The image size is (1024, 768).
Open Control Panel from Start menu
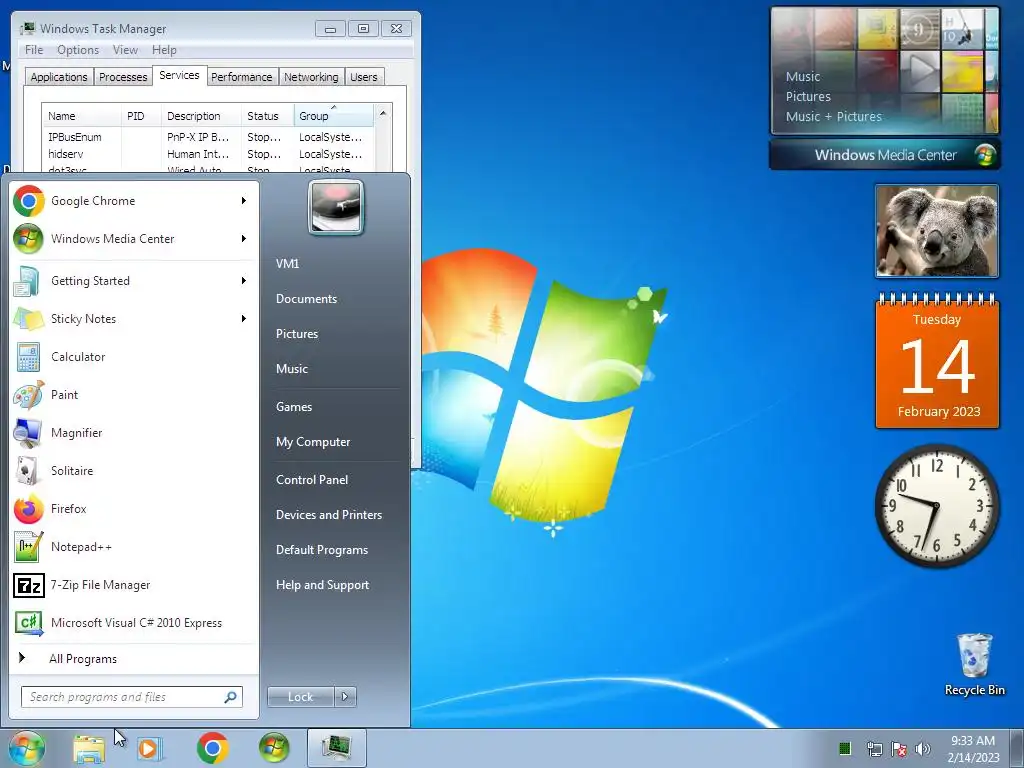(312, 480)
